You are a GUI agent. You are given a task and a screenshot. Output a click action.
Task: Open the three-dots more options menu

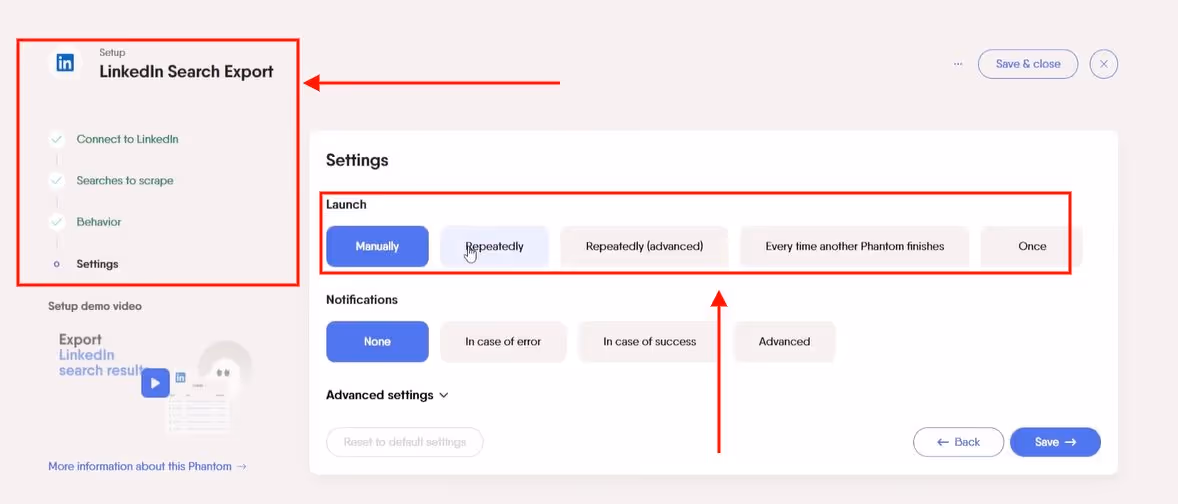[x=958, y=64]
